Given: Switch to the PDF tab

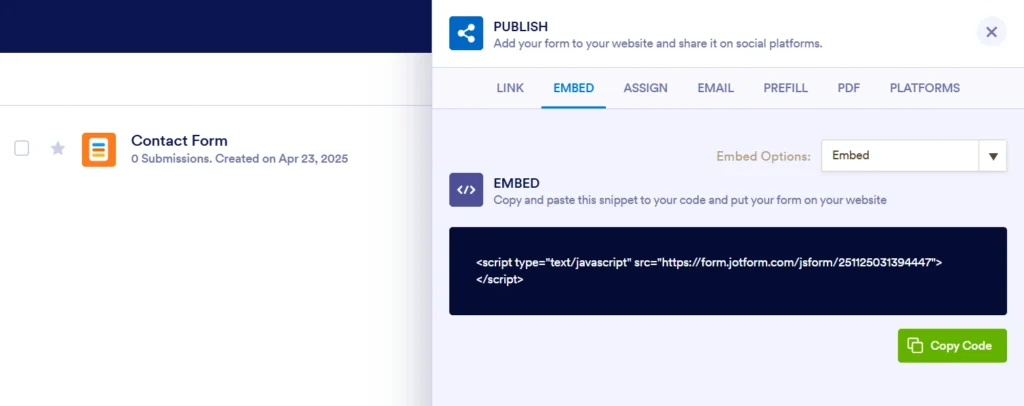Looking at the screenshot, I should pyautogui.click(x=849, y=88).
